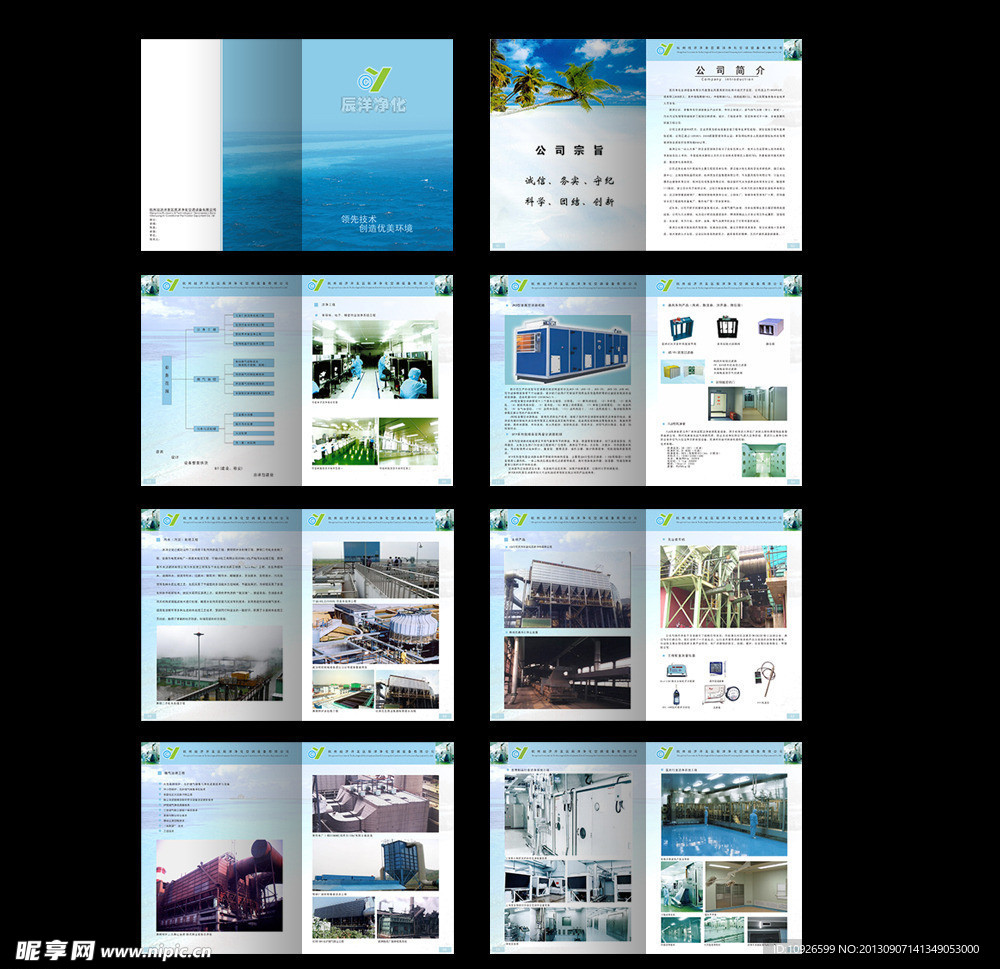Click the blue air handling unit image
Image resolution: width=1000 pixels, height=969 pixels.
(x=568, y=349)
